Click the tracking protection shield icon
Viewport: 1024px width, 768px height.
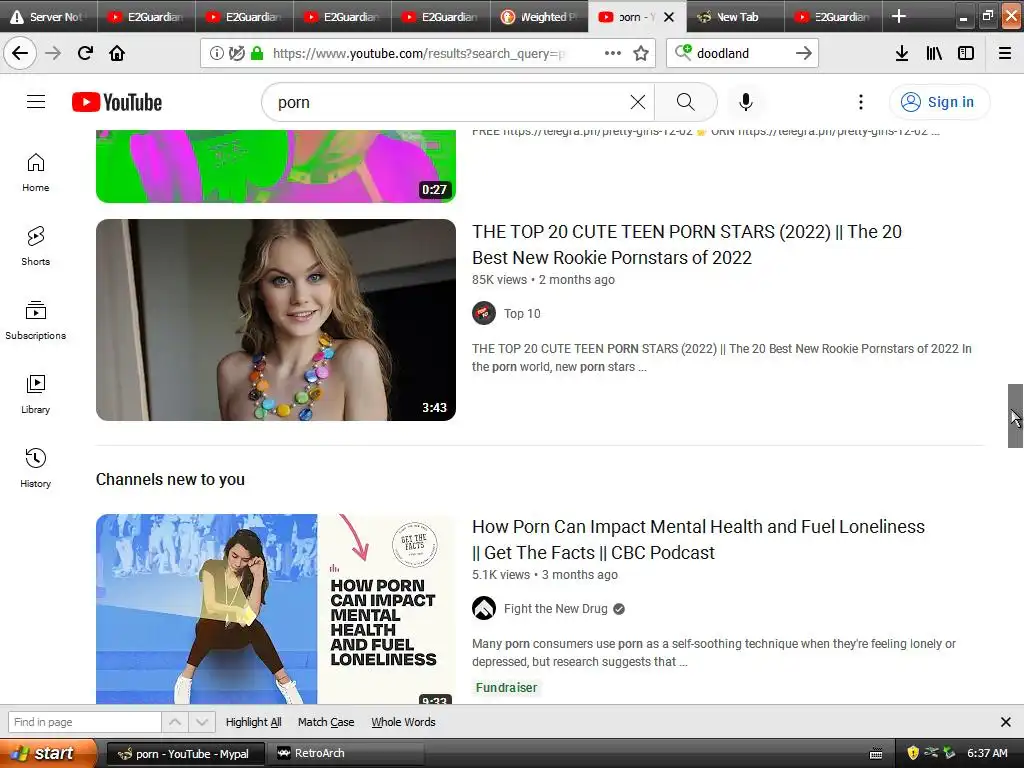pos(236,54)
